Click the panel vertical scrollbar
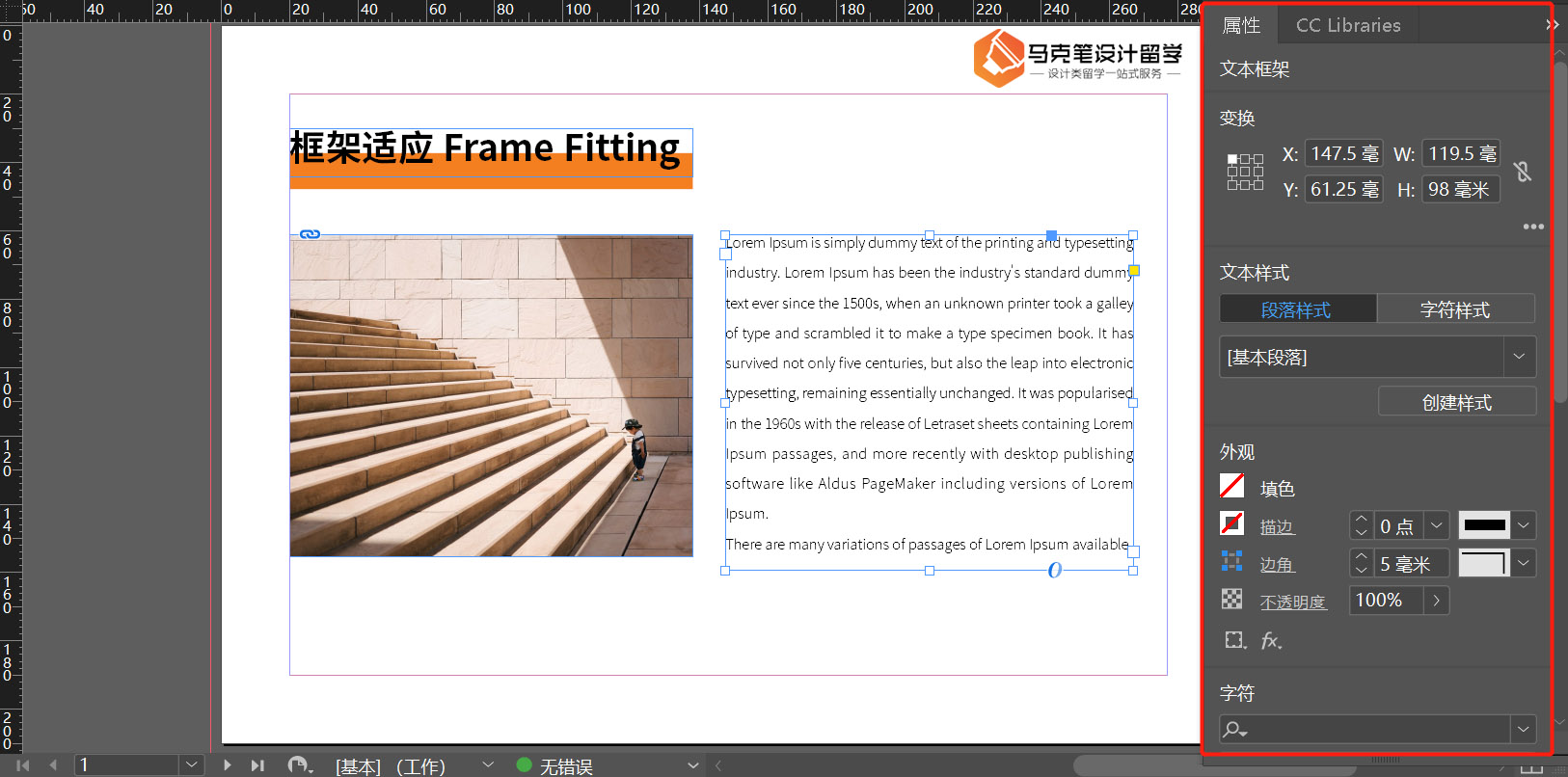Viewport: 1568px width, 777px height. pos(1560,231)
